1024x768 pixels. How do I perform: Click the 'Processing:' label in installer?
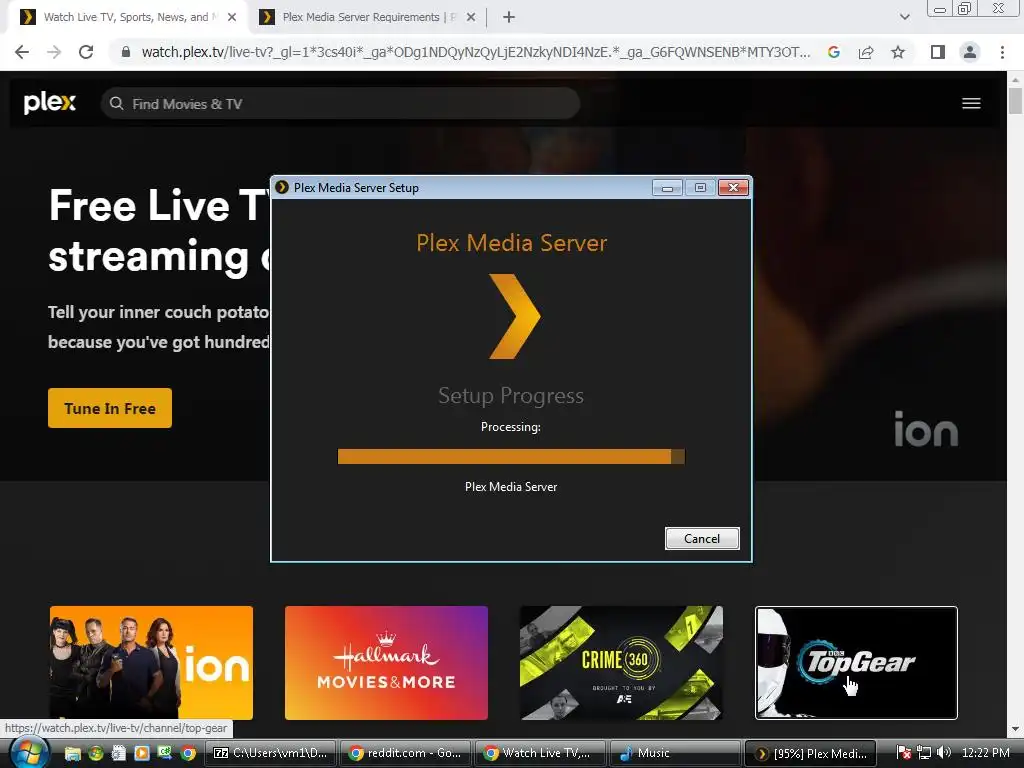511,426
